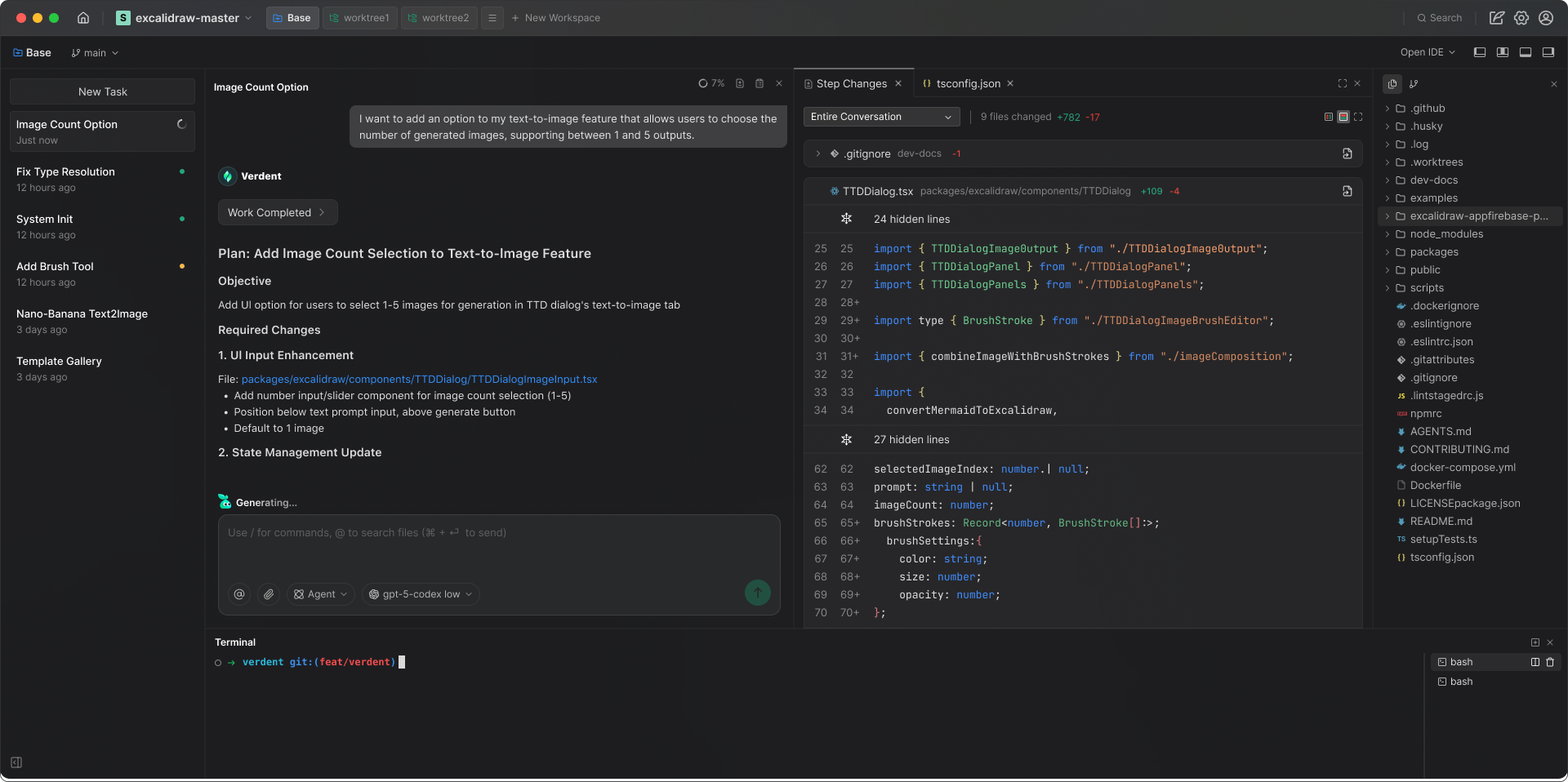Toggle the left sidebar panel layout
This screenshot has width=1568, height=782.
(x=1479, y=52)
